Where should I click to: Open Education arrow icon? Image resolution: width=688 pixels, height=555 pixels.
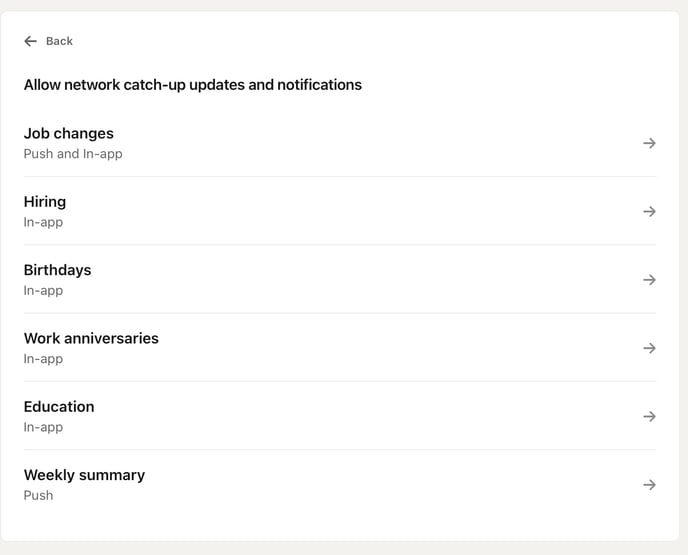(x=649, y=416)
